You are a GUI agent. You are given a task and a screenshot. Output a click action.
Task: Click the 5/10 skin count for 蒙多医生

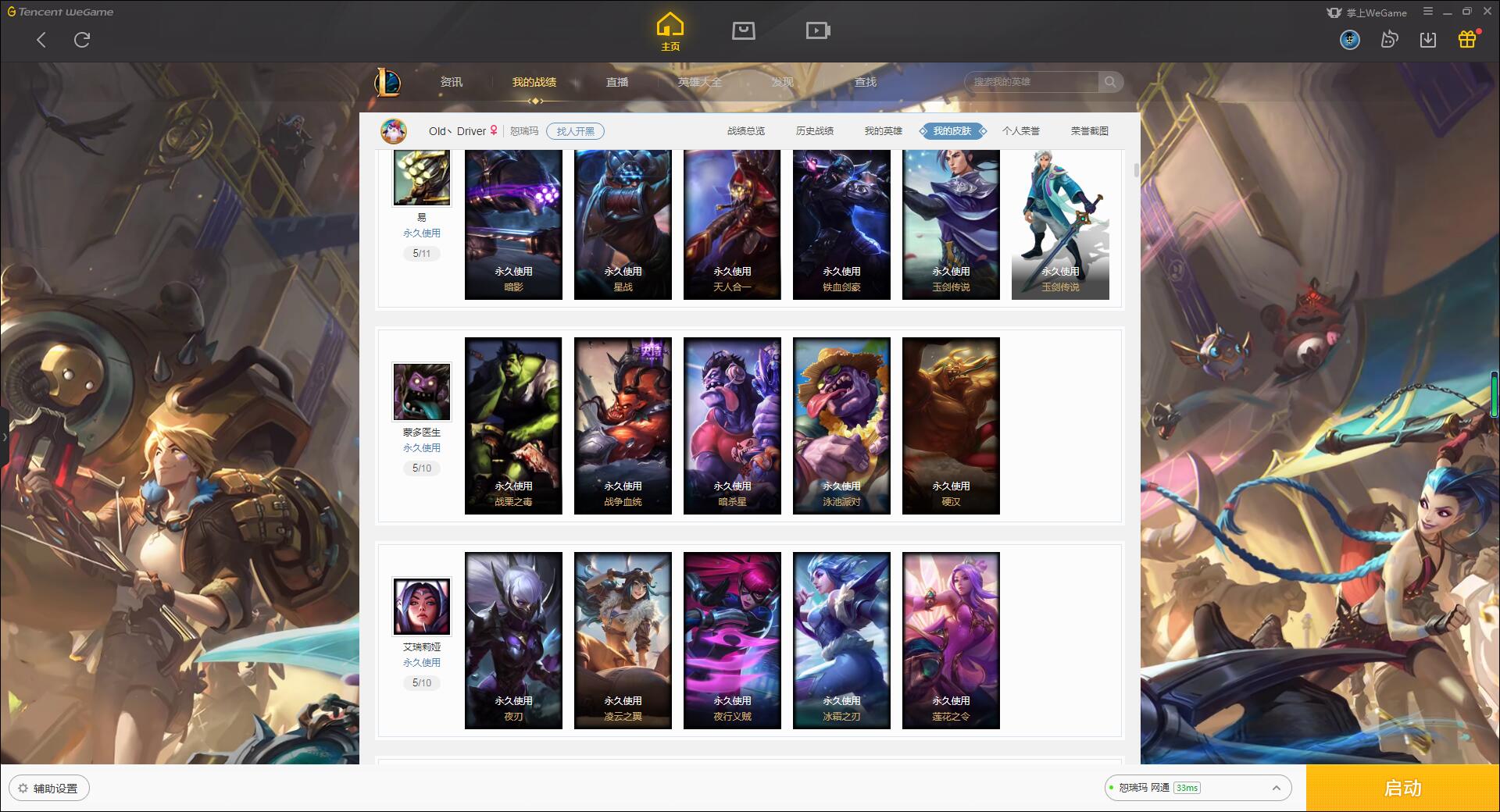click(422, 468)
